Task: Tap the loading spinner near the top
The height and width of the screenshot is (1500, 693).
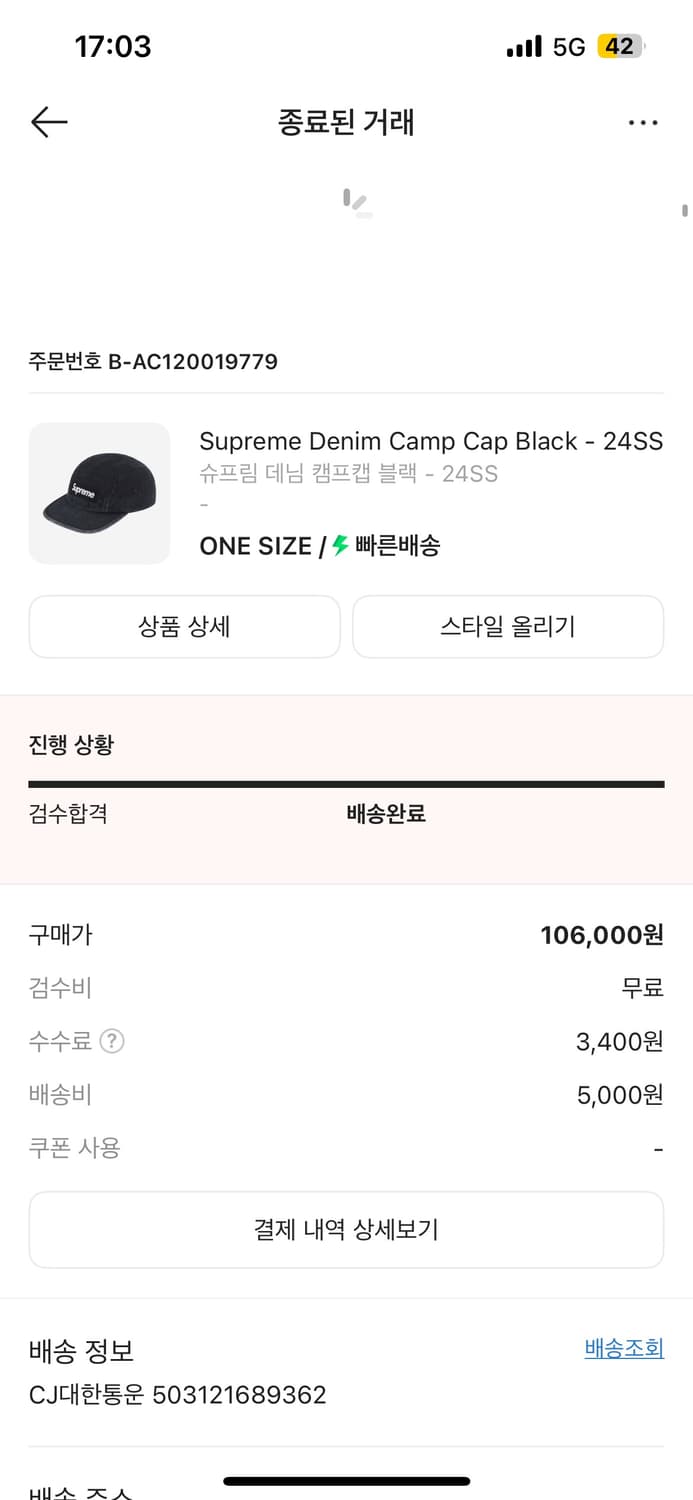Action: pyautogui.click(x=356, y=203)
